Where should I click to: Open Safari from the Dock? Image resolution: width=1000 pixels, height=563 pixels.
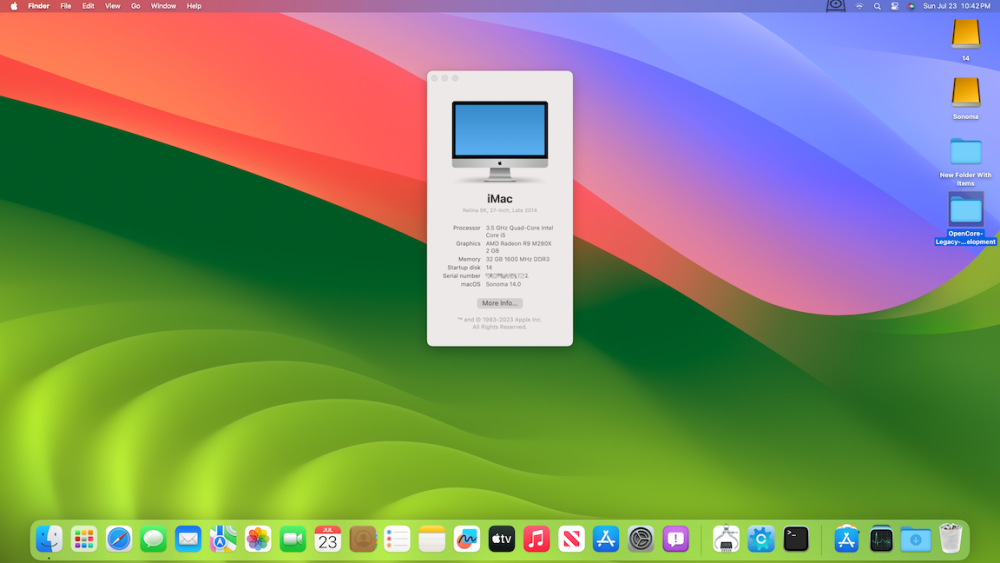[x=119, y=539]
